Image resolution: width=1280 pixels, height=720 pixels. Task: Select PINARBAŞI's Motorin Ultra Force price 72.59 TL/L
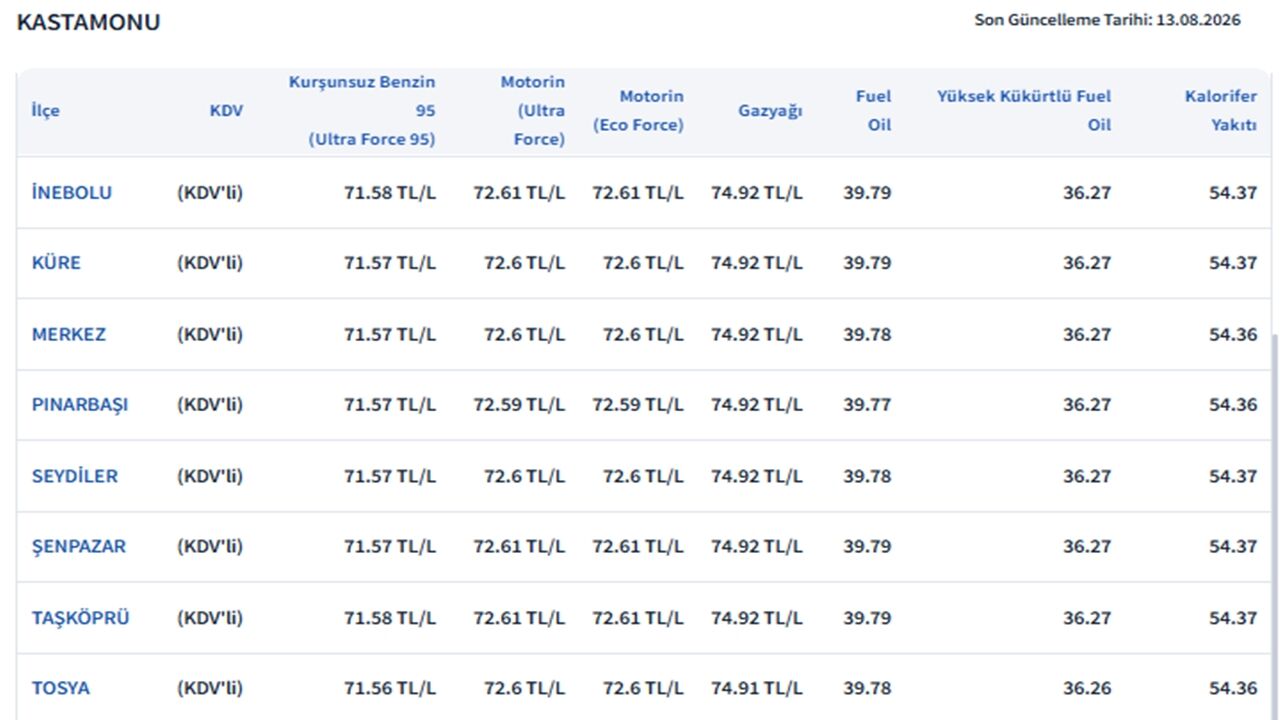tap(519, 405)
